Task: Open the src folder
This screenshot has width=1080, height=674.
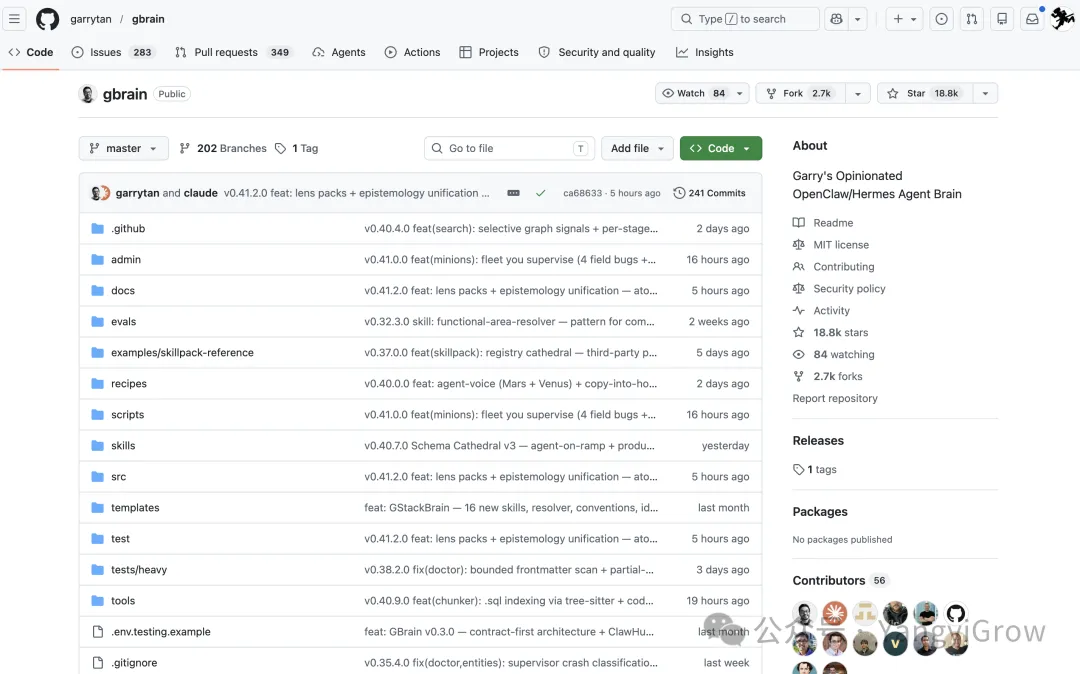Action: [x=118, y=476]
